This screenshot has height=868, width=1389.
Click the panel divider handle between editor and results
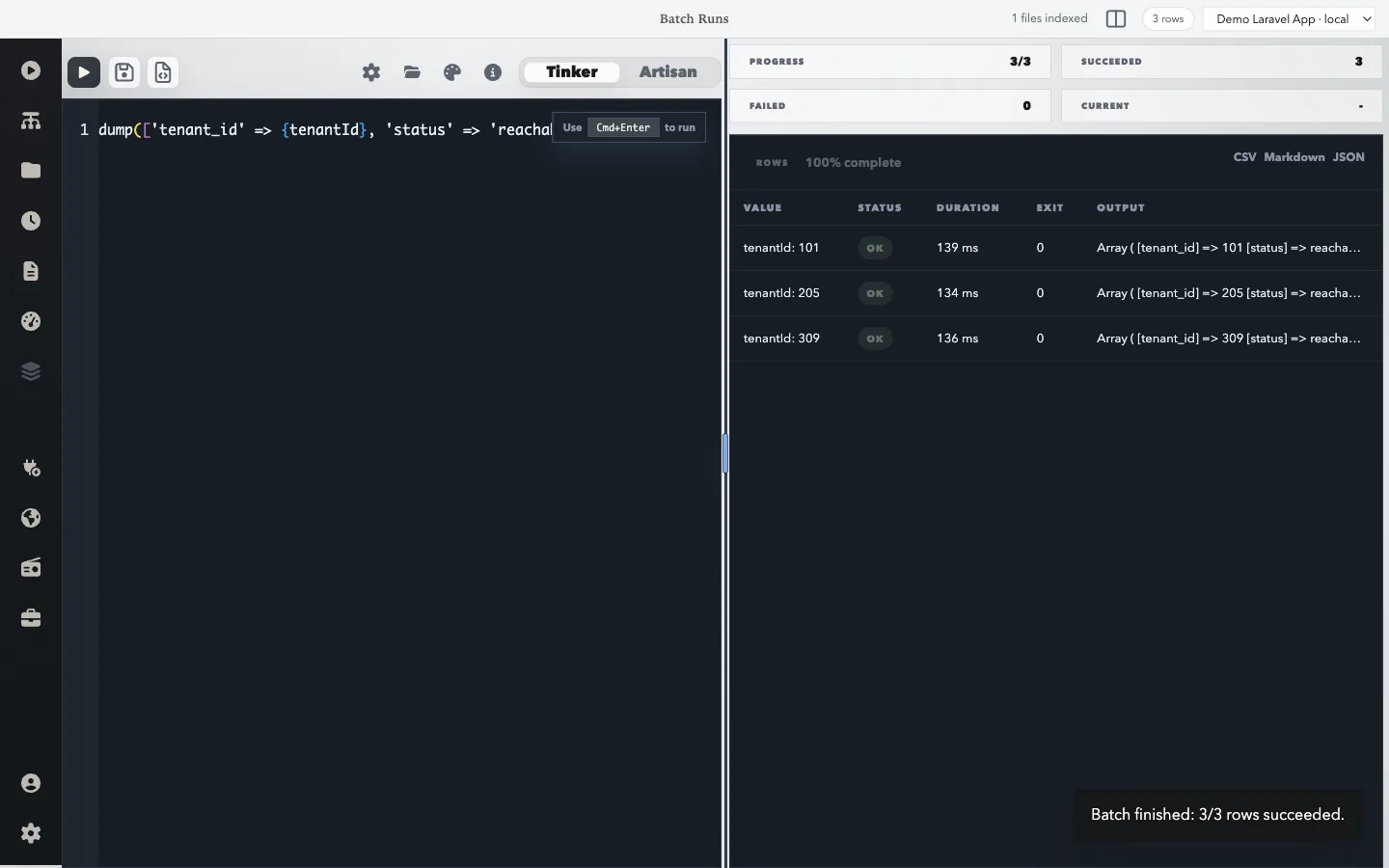tap(725, 453)
